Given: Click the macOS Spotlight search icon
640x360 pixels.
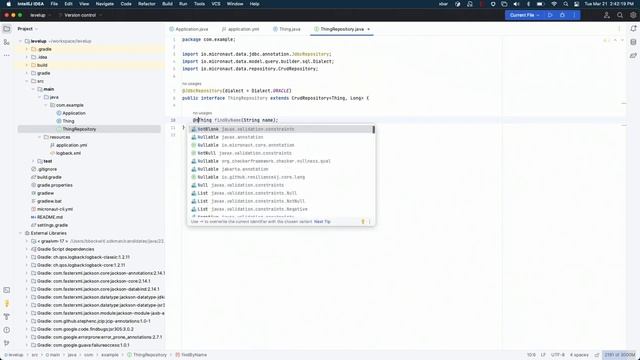Looking at the screenshot, I should point(565,4).
